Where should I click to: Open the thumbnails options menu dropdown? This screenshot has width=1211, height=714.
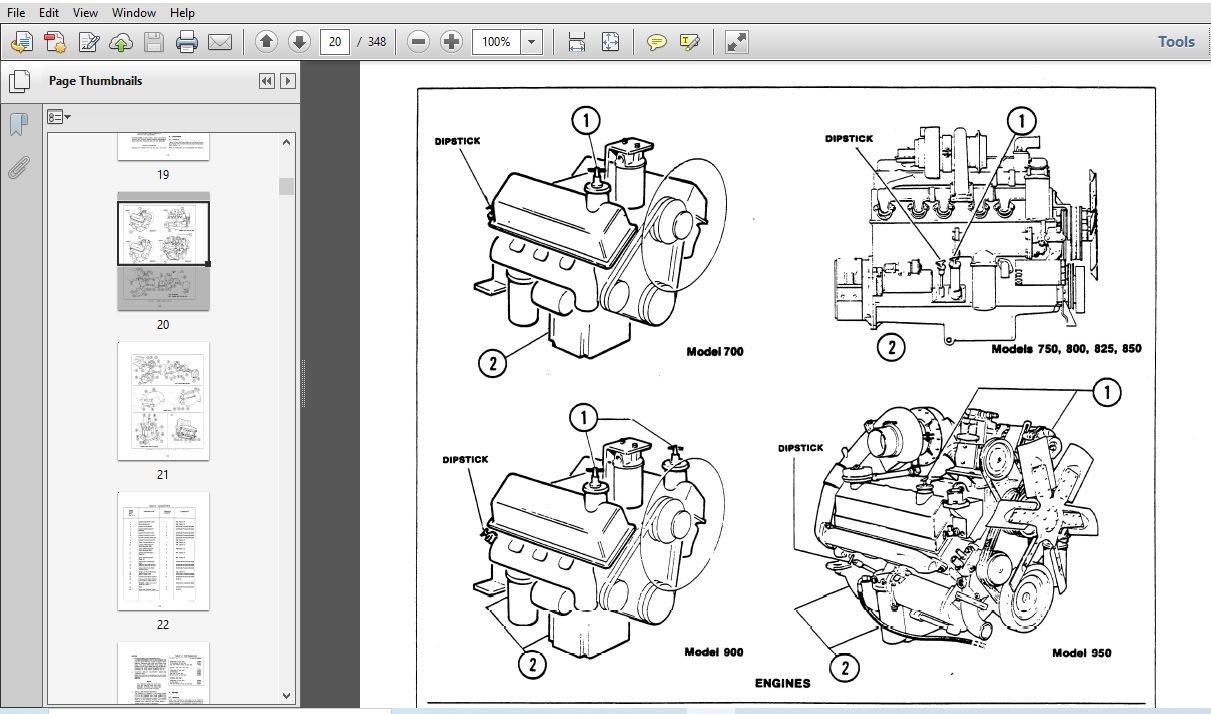click(x=59, y=117)
